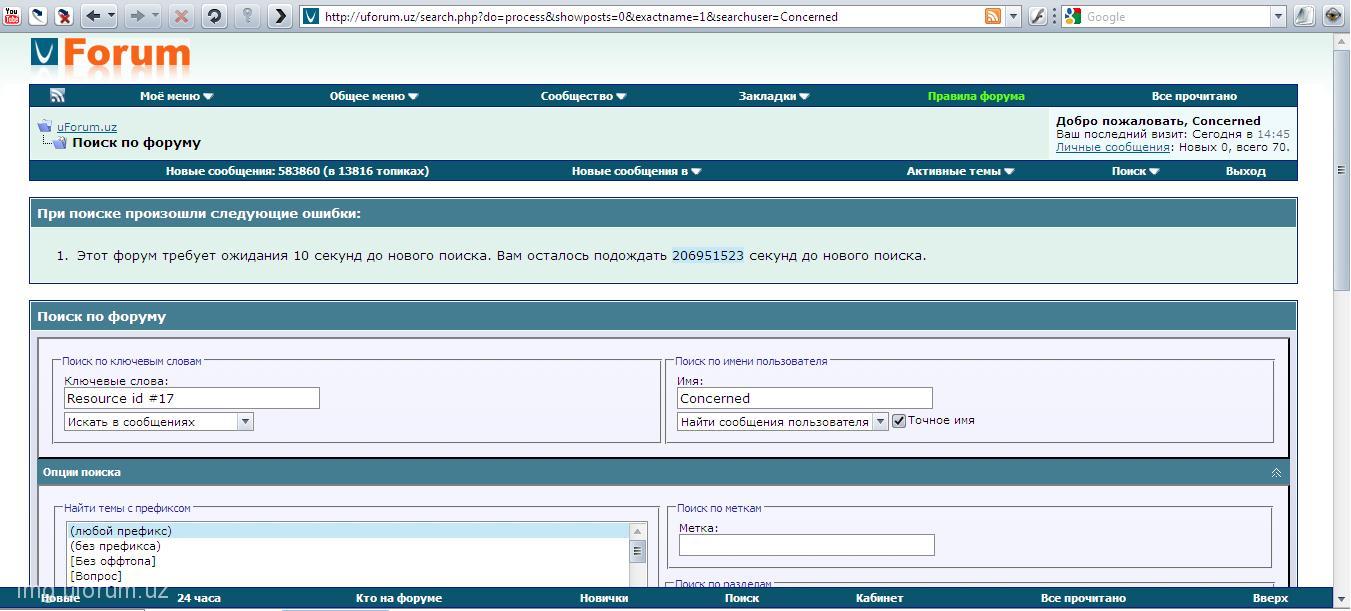
Task: Click the YouTube toolbar icon
Action: coord(11,16)
